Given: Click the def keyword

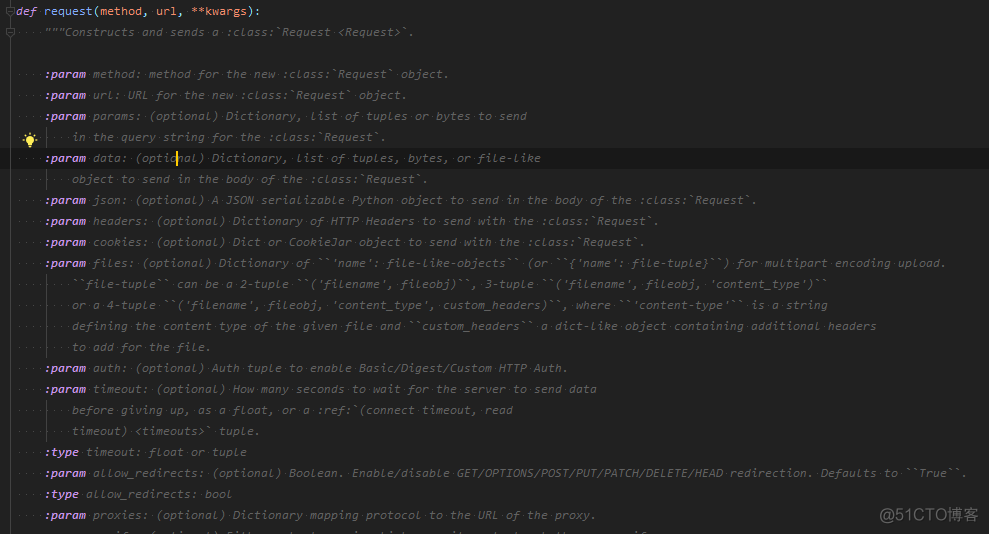Looking at the screenshot, I should (x=26, y=11).
